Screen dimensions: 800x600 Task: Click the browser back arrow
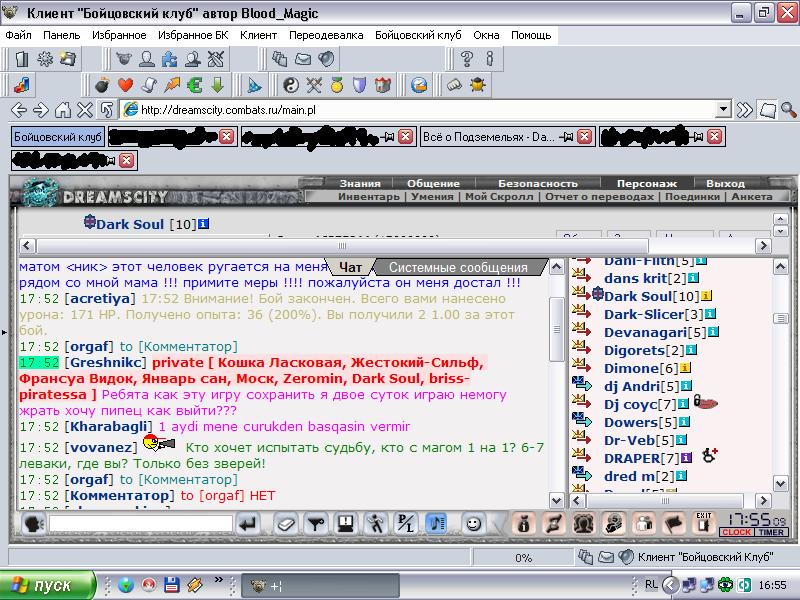point(19,110)
